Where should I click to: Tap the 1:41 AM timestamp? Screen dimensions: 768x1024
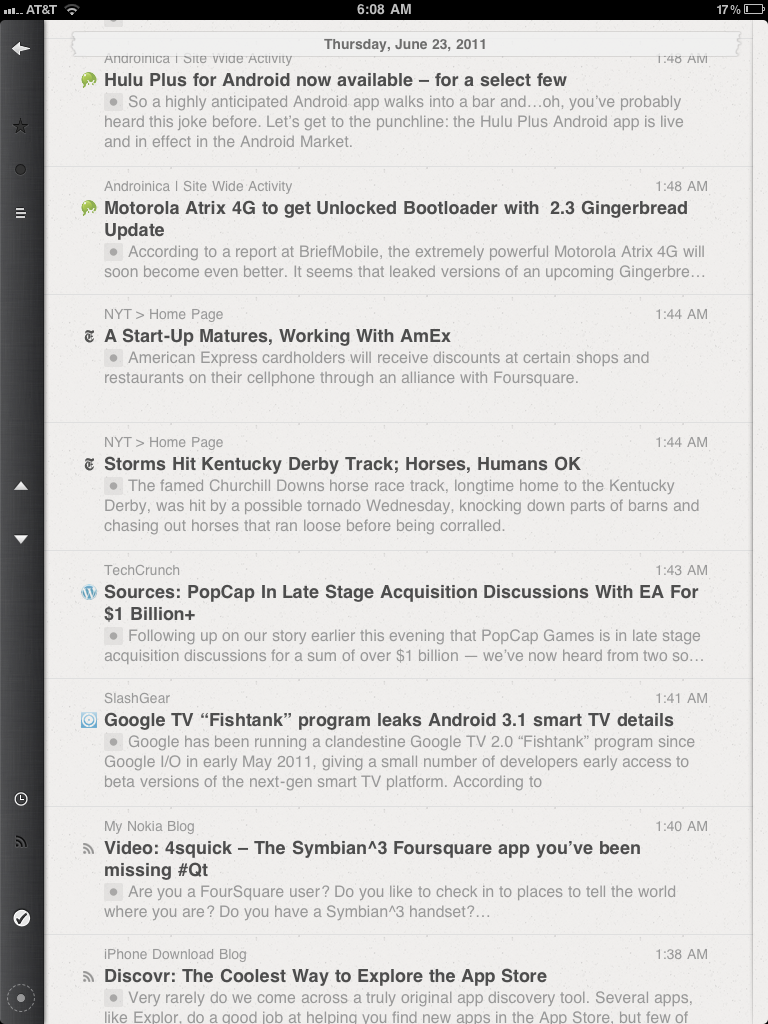coord(682,698)
